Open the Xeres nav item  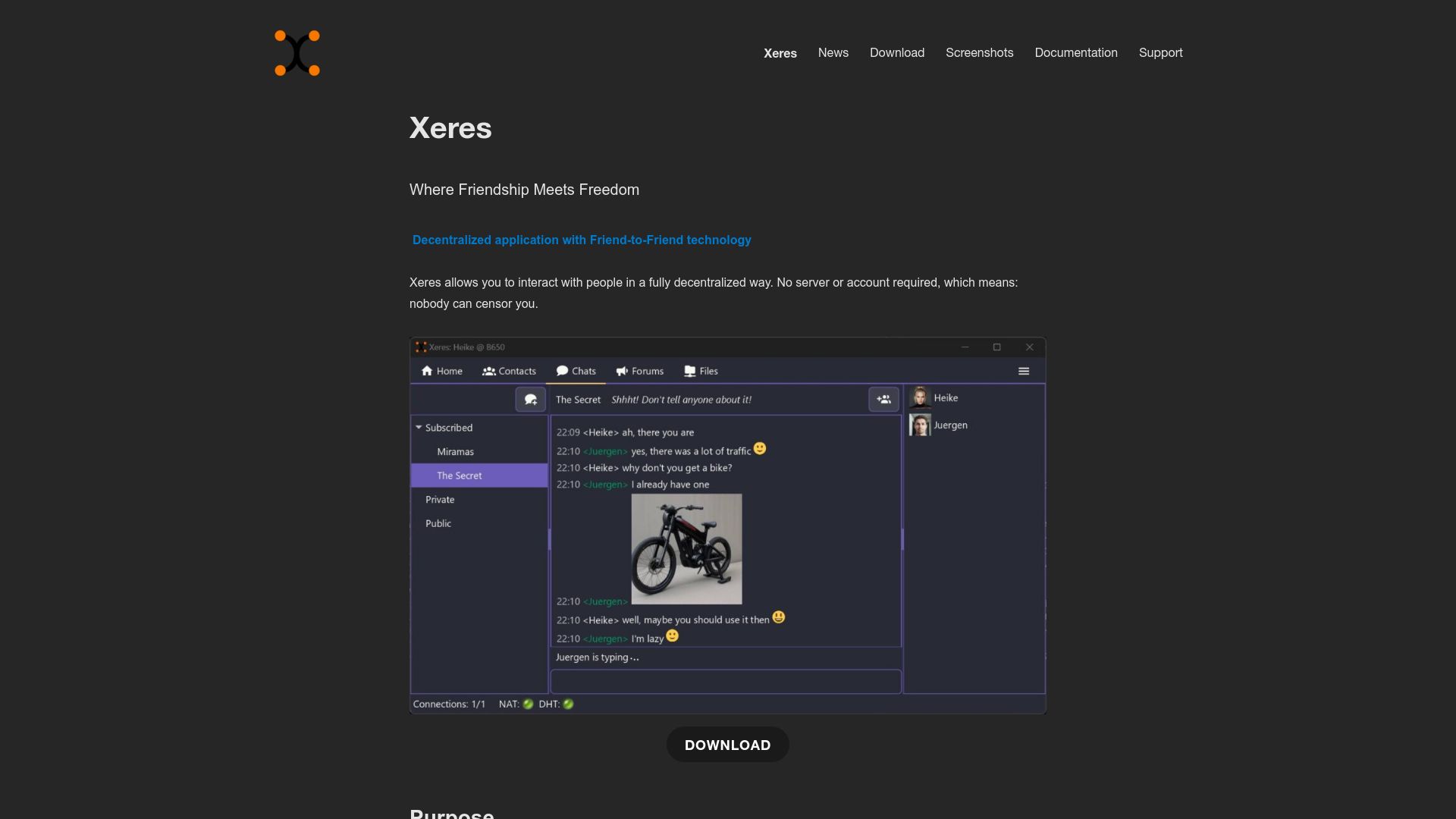(x=780, y=53)
